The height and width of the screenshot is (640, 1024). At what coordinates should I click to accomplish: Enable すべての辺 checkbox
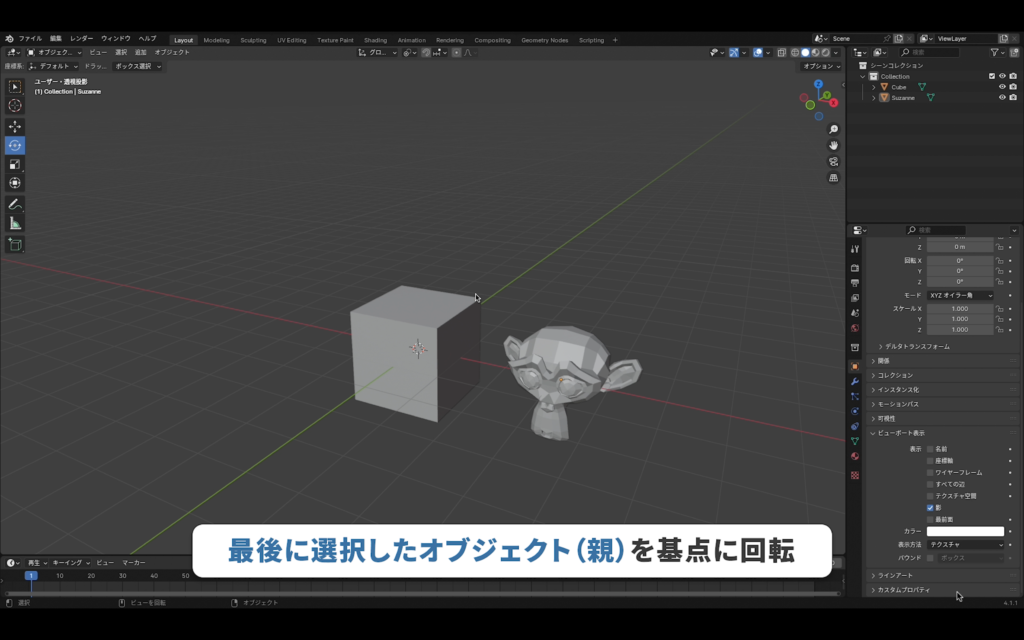(930, 485)
